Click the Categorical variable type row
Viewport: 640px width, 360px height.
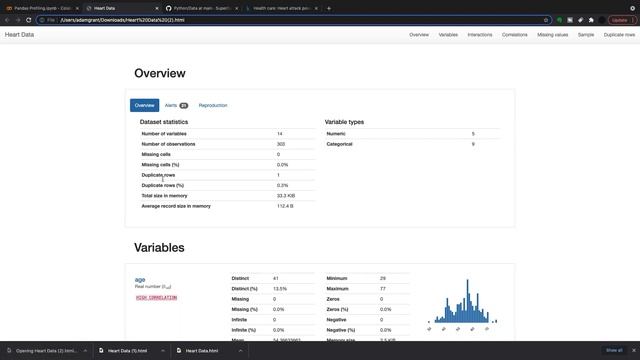click(412, 144)
